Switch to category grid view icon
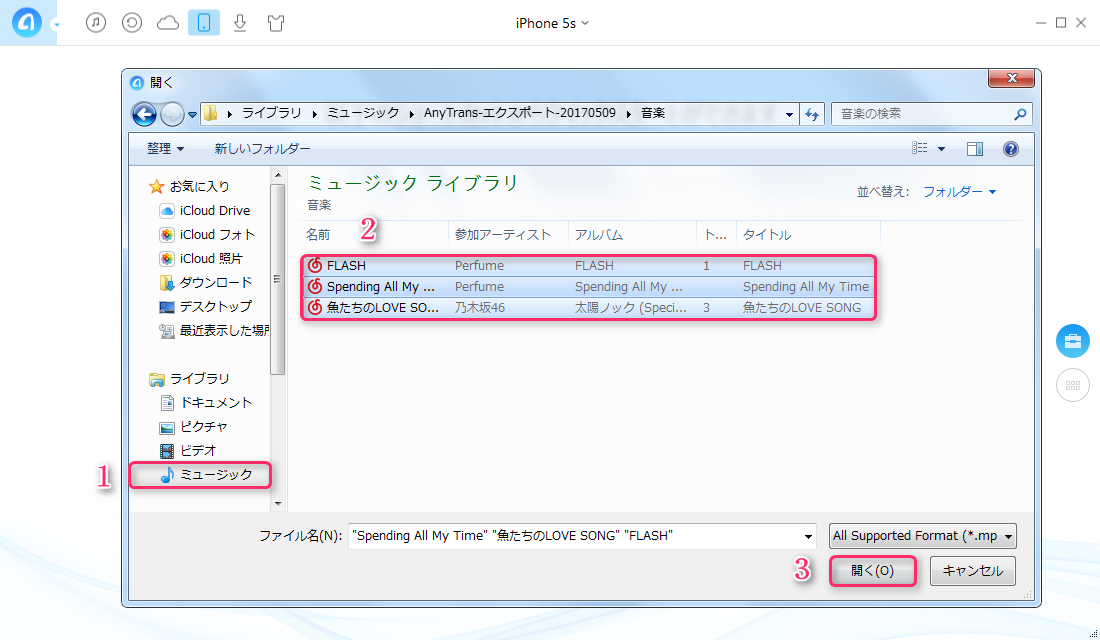 click(x=1073, y=385)
